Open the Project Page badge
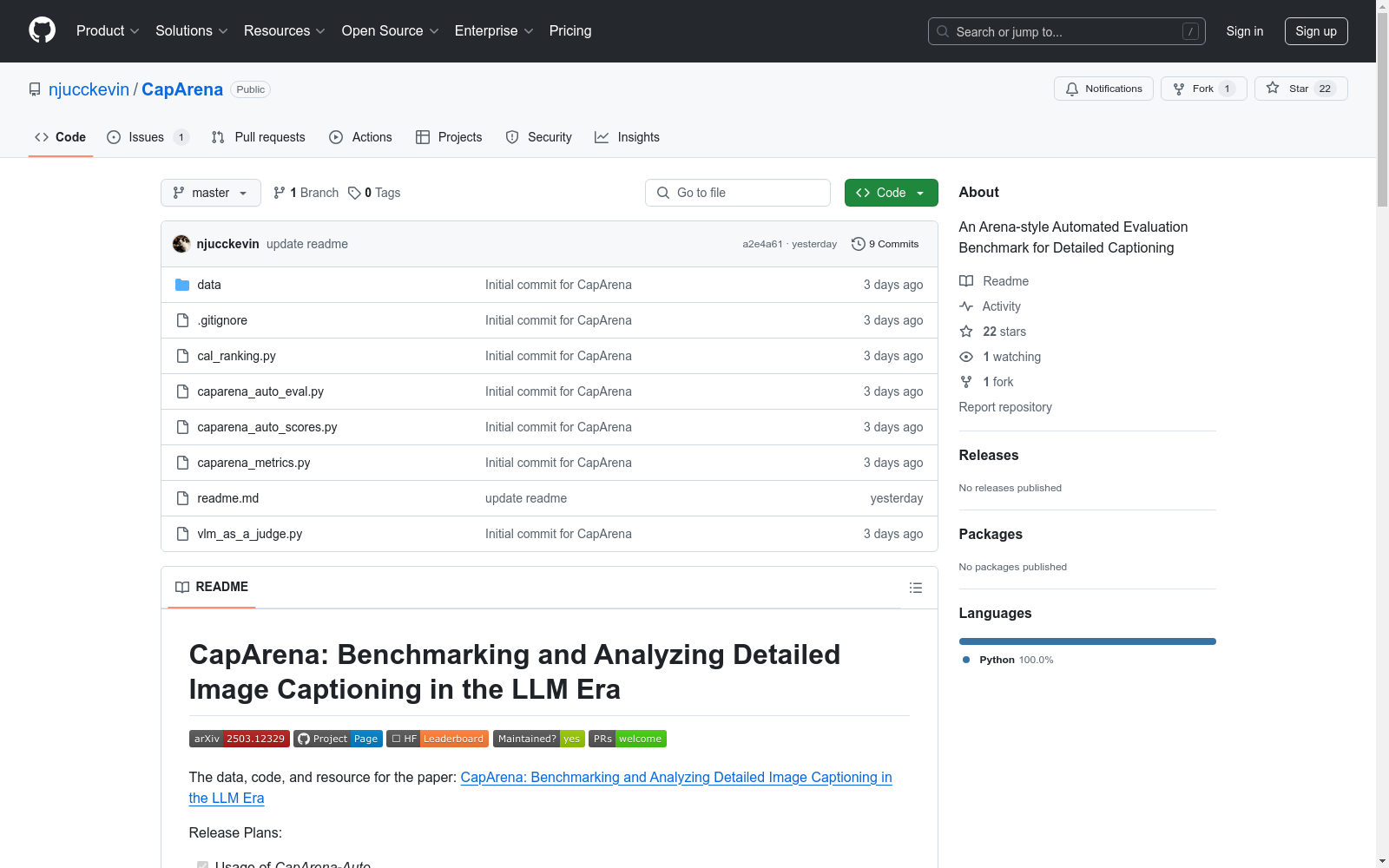The width and height of the screenshot is (1389, 868). (338, 739)
